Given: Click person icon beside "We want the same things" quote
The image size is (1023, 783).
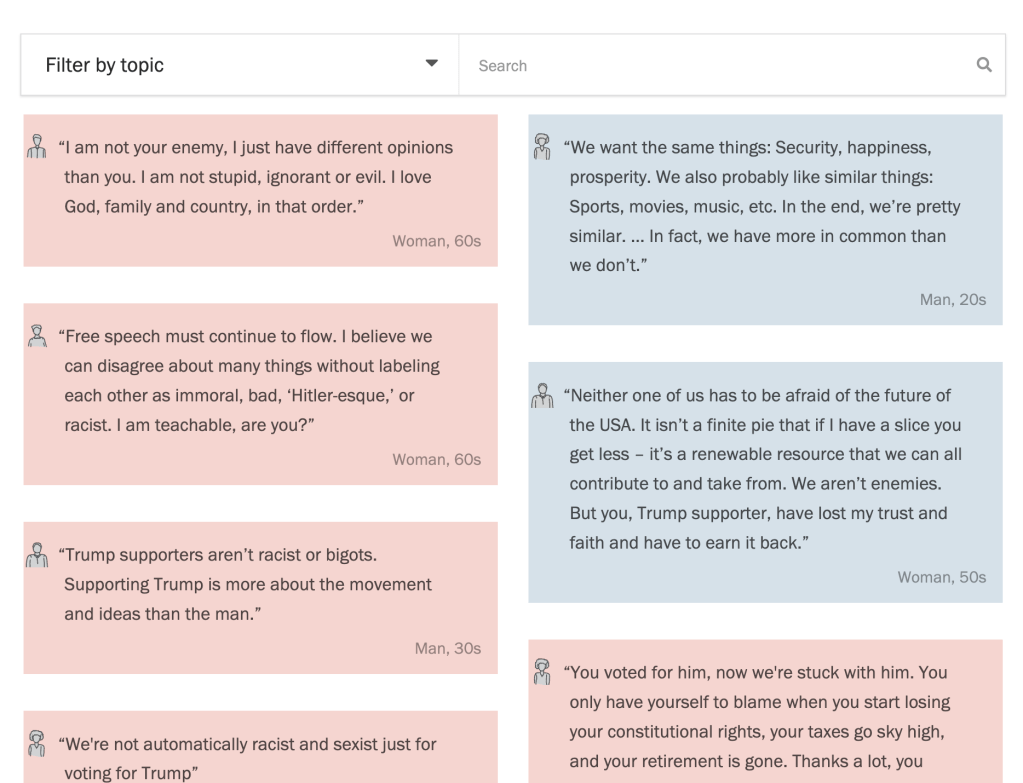Looking at the screenshot, I should [543, 146].
